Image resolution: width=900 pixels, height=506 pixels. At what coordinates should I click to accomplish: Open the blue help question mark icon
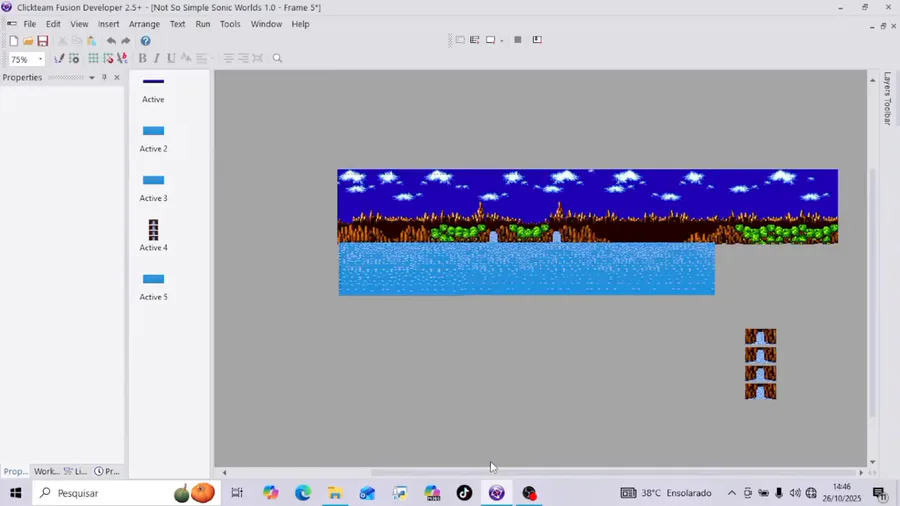tap(146, 41)
